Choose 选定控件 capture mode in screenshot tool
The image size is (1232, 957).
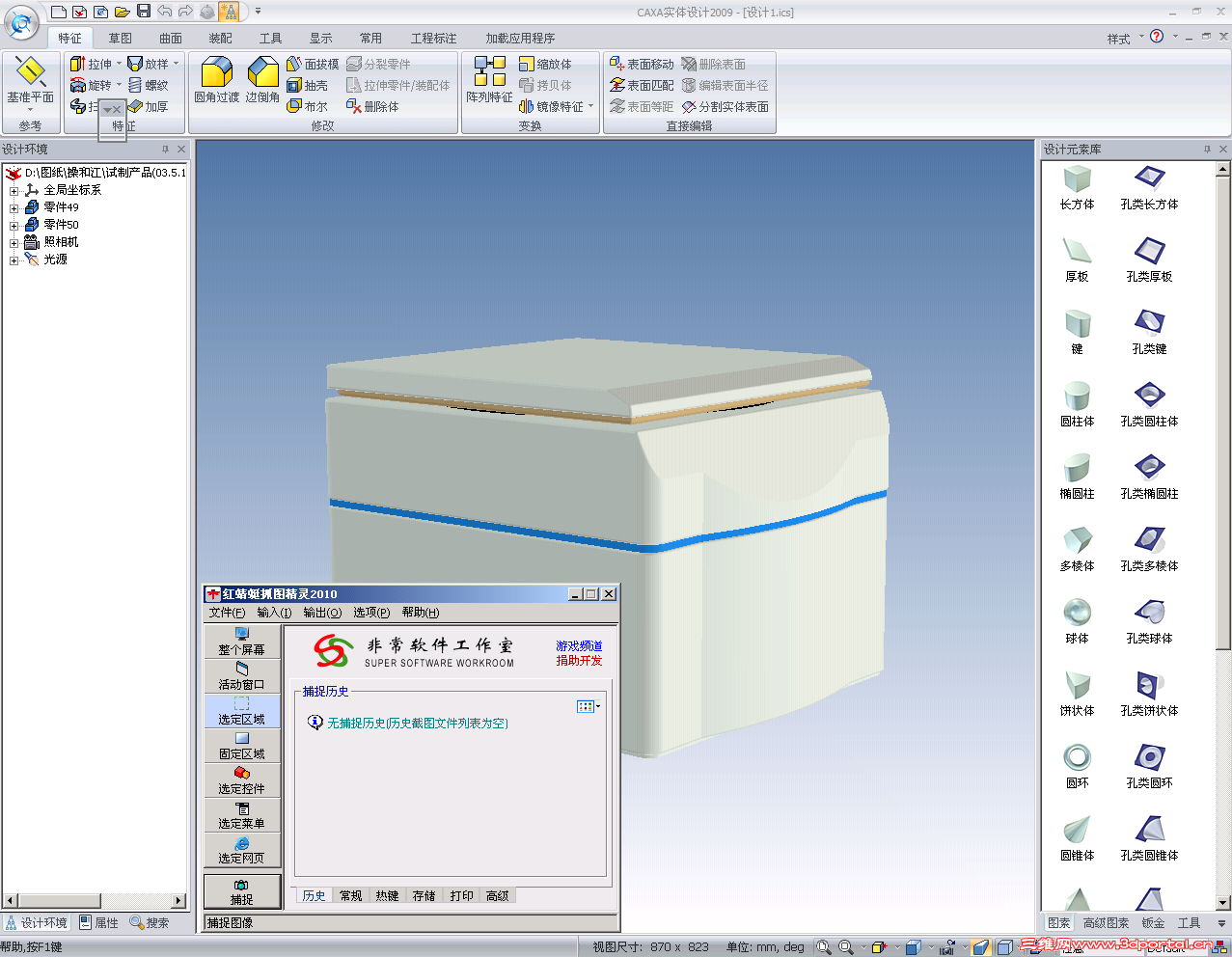[241, 780]
